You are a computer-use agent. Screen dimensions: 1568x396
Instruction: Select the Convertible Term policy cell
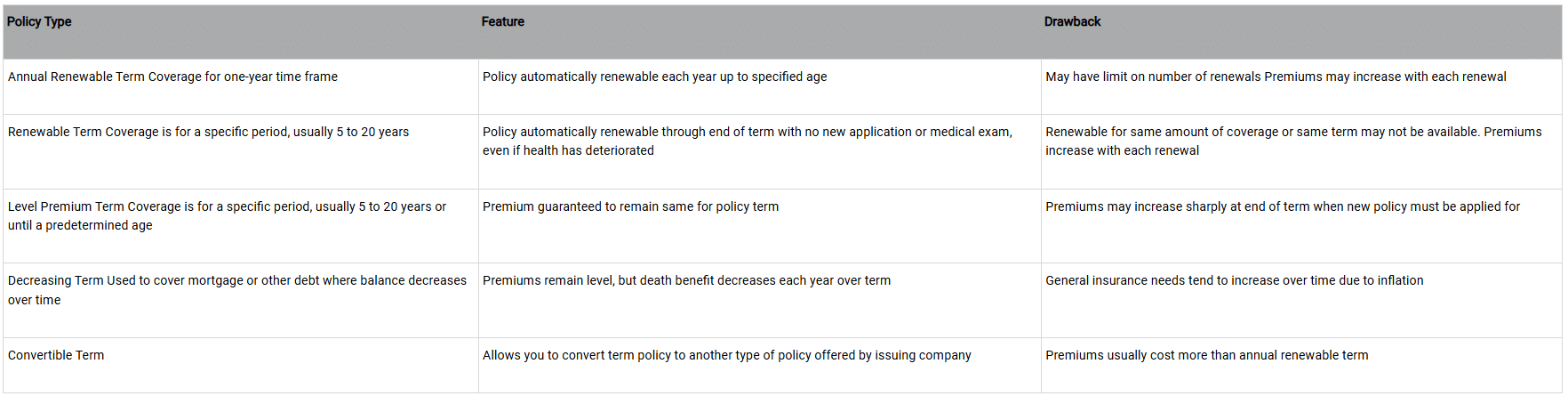pyautogui.click(x=56, y=355)
